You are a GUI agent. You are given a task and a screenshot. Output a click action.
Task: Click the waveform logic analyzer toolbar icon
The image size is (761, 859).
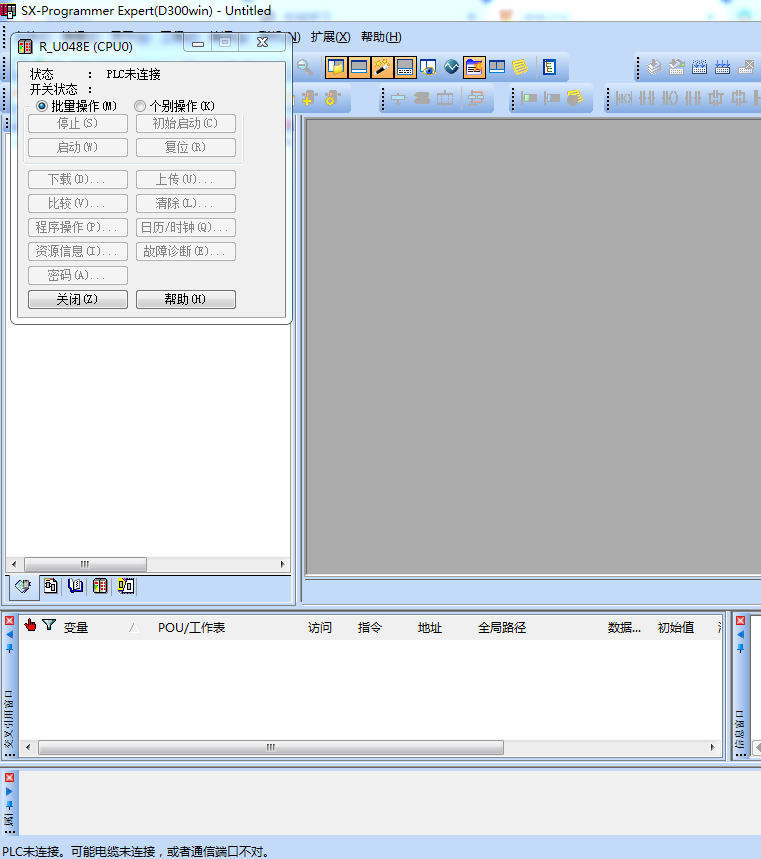tap(451, 67)
